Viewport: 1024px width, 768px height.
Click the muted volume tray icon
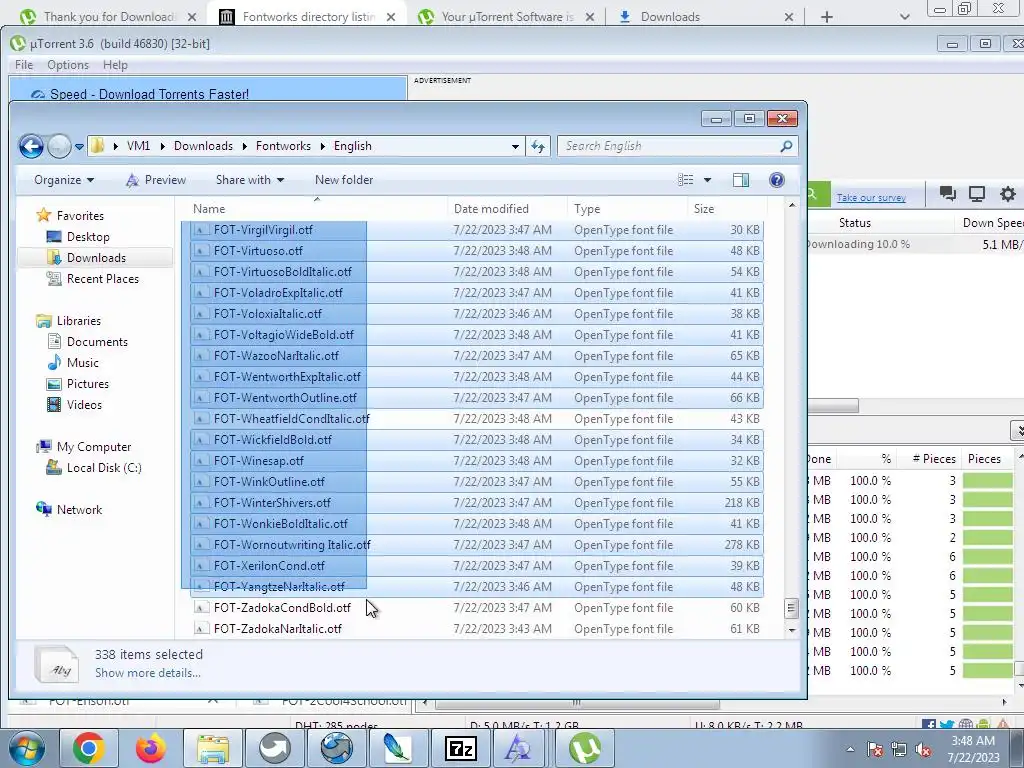click(923, 750)
